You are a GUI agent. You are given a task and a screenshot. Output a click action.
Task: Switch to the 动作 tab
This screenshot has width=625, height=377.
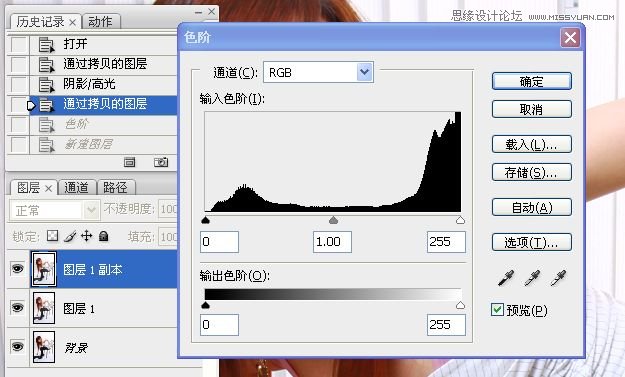click(100, 22)
